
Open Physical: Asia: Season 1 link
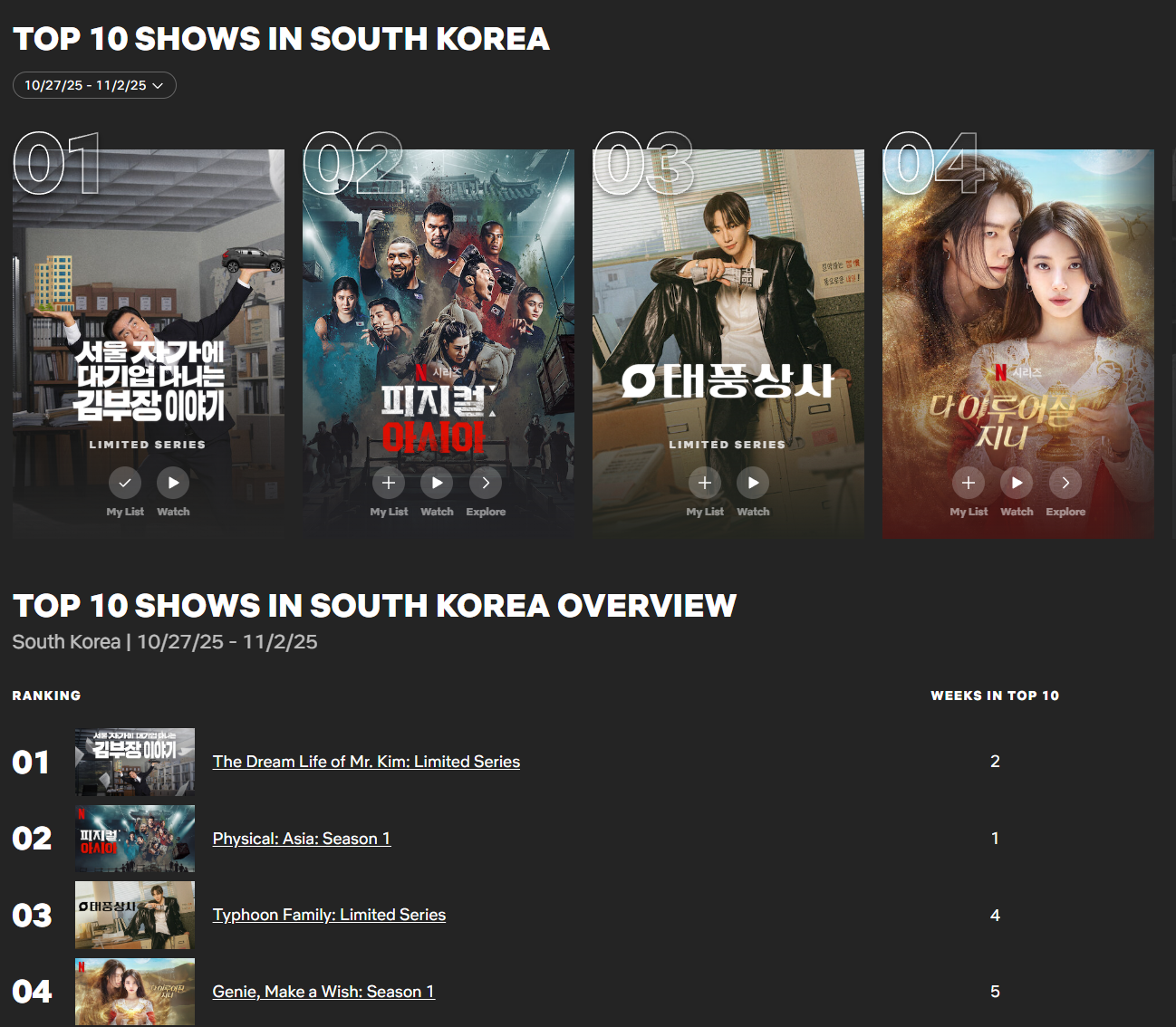tap(302, 839)
